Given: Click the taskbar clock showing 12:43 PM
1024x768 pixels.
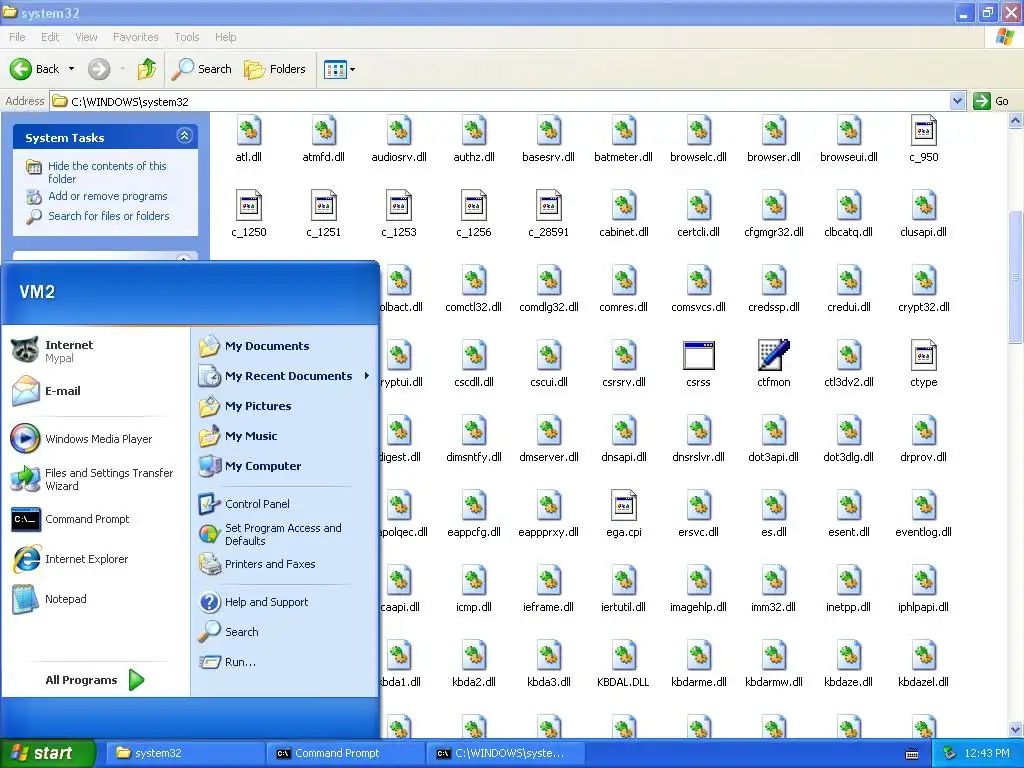Looking at the screenshot, I should point(986,753).
